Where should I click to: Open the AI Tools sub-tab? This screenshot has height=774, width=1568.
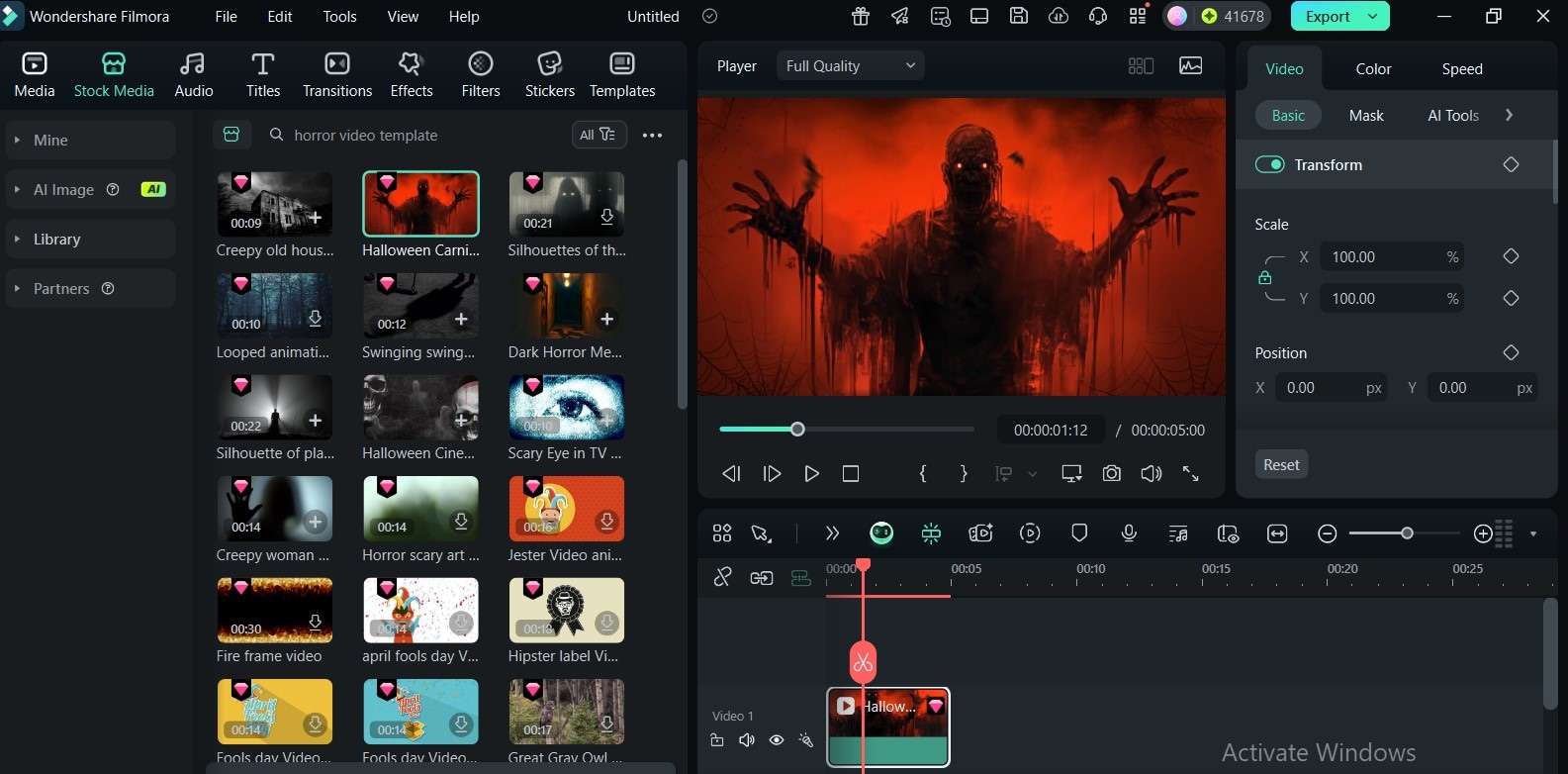click(x=1453, y=115)
